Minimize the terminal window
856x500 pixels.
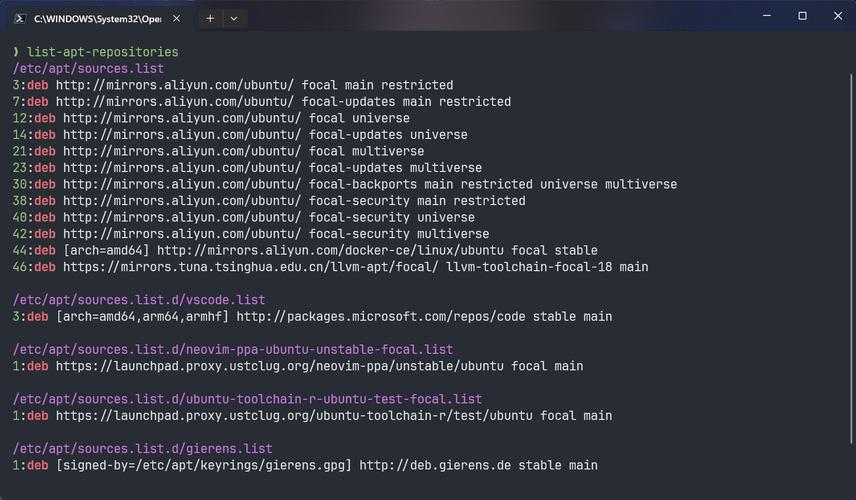(x=767, y=16)
